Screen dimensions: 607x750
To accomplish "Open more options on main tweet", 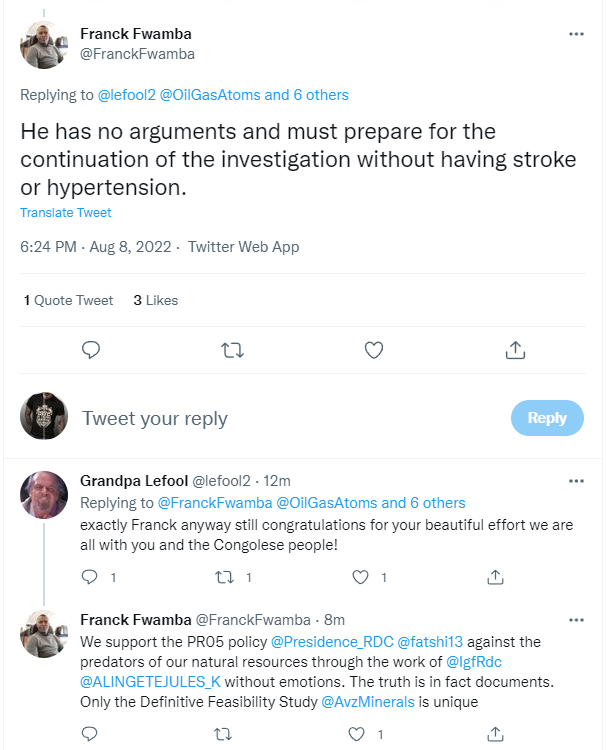I will 576,34.
